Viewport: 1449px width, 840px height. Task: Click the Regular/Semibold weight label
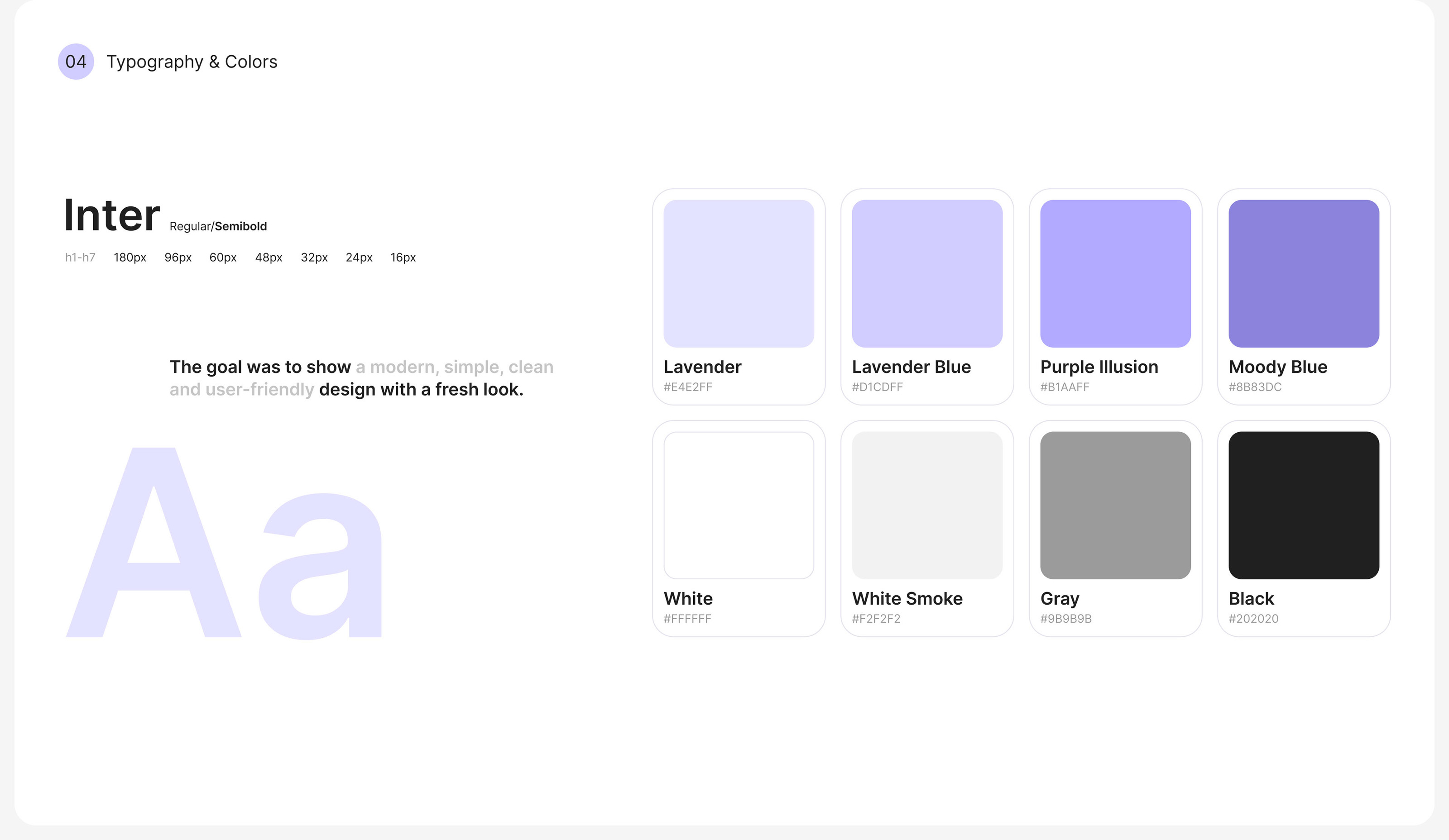[218, 226]
